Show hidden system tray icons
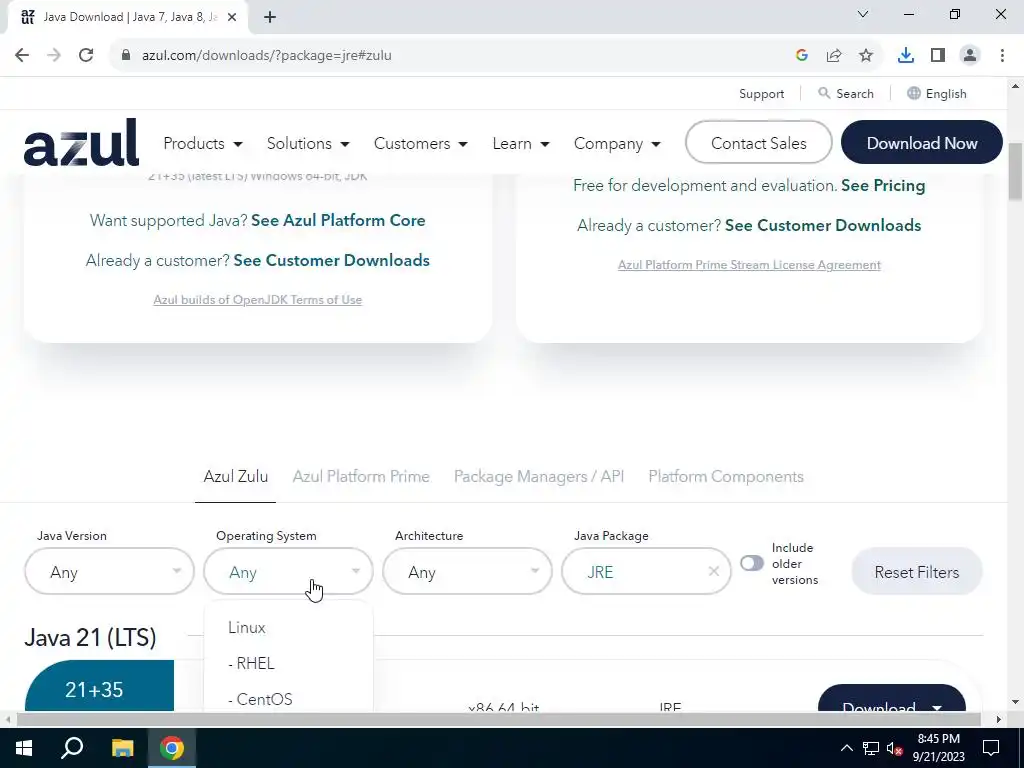The image size is (1024, 768). pos(846,748)
